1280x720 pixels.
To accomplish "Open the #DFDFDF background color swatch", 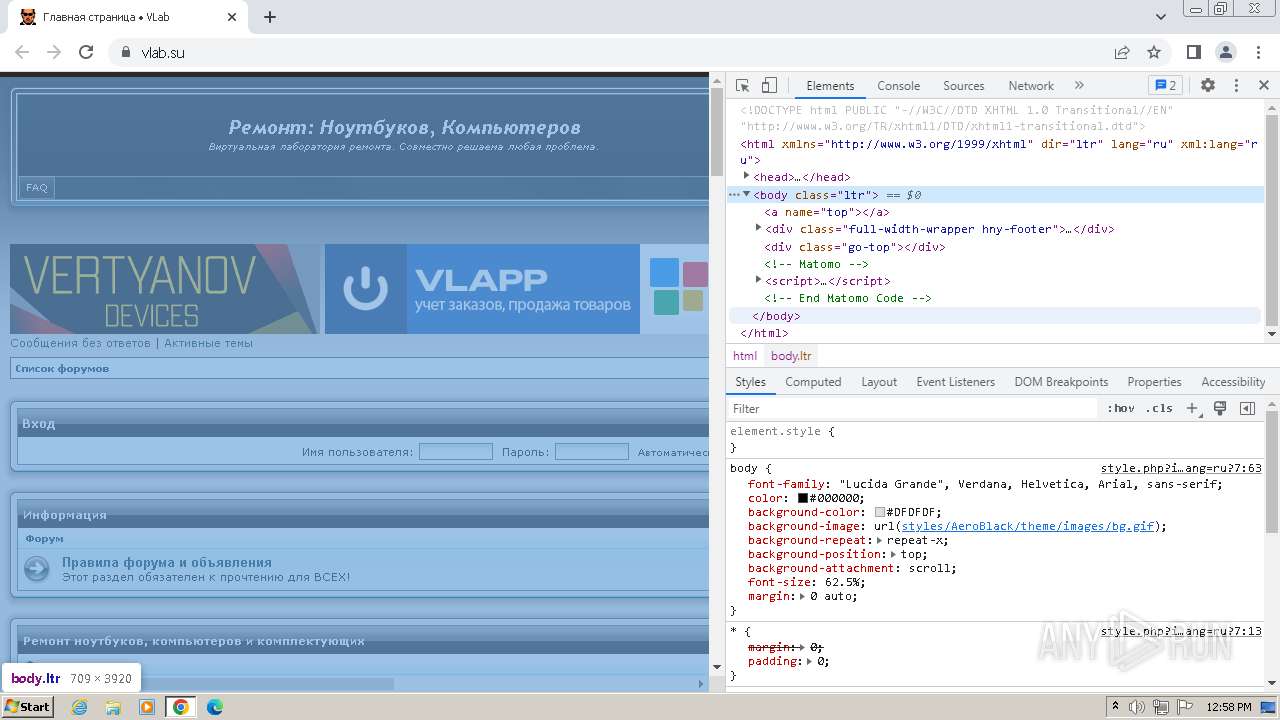I will (880, 512).
